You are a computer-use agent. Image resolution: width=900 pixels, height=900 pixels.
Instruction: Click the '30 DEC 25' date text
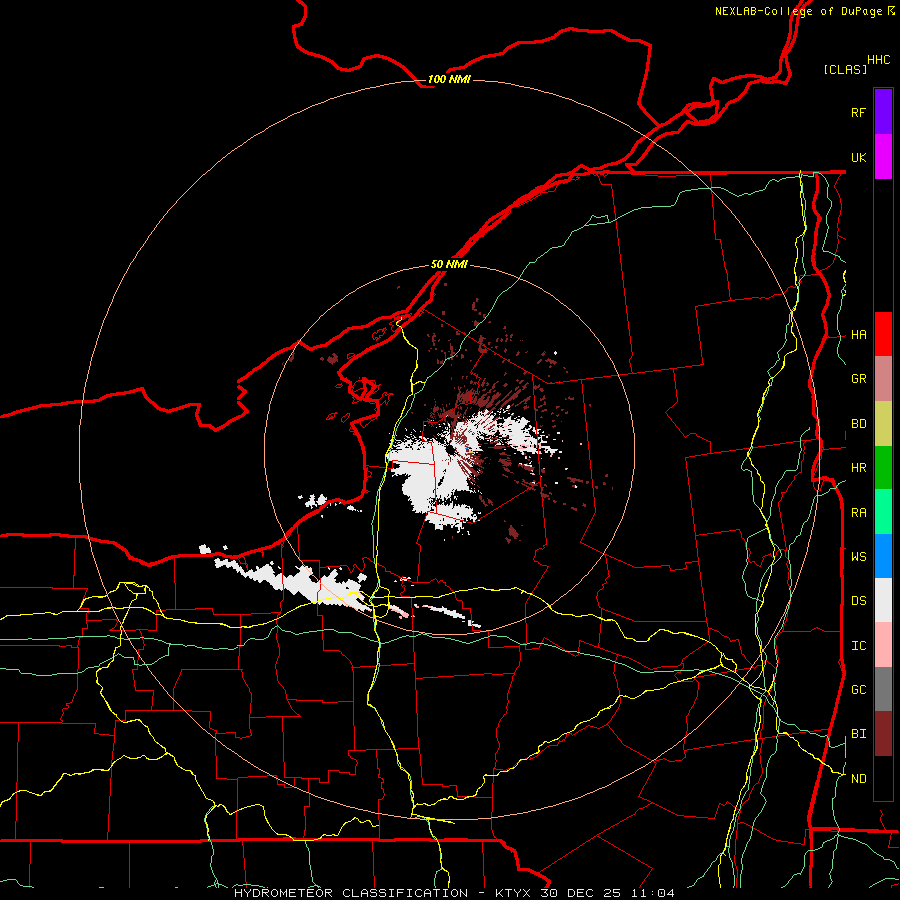click(579, 893)
